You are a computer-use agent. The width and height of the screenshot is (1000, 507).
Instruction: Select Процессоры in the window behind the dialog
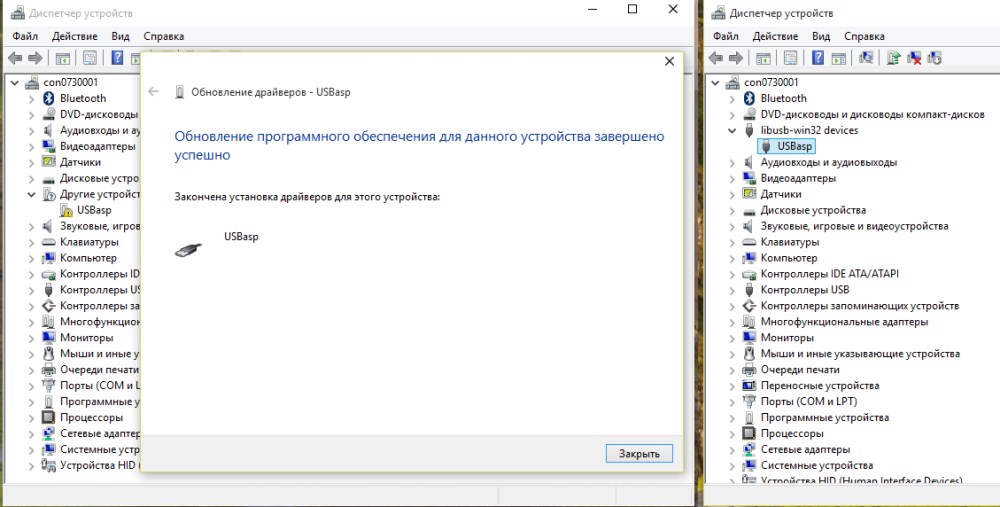(91, 417)
